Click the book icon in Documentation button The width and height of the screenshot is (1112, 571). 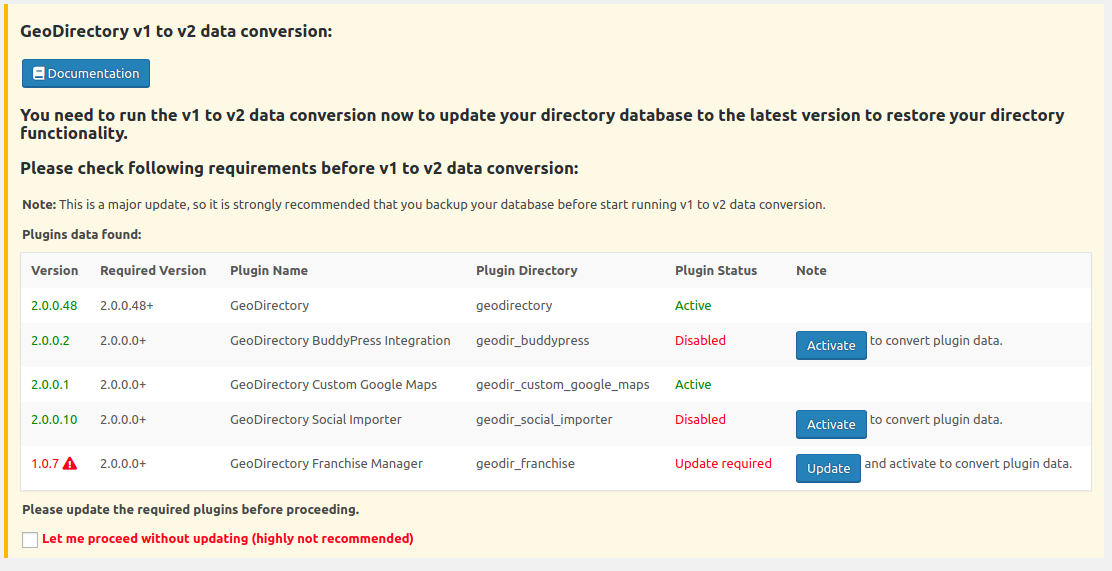coord(38,74)
